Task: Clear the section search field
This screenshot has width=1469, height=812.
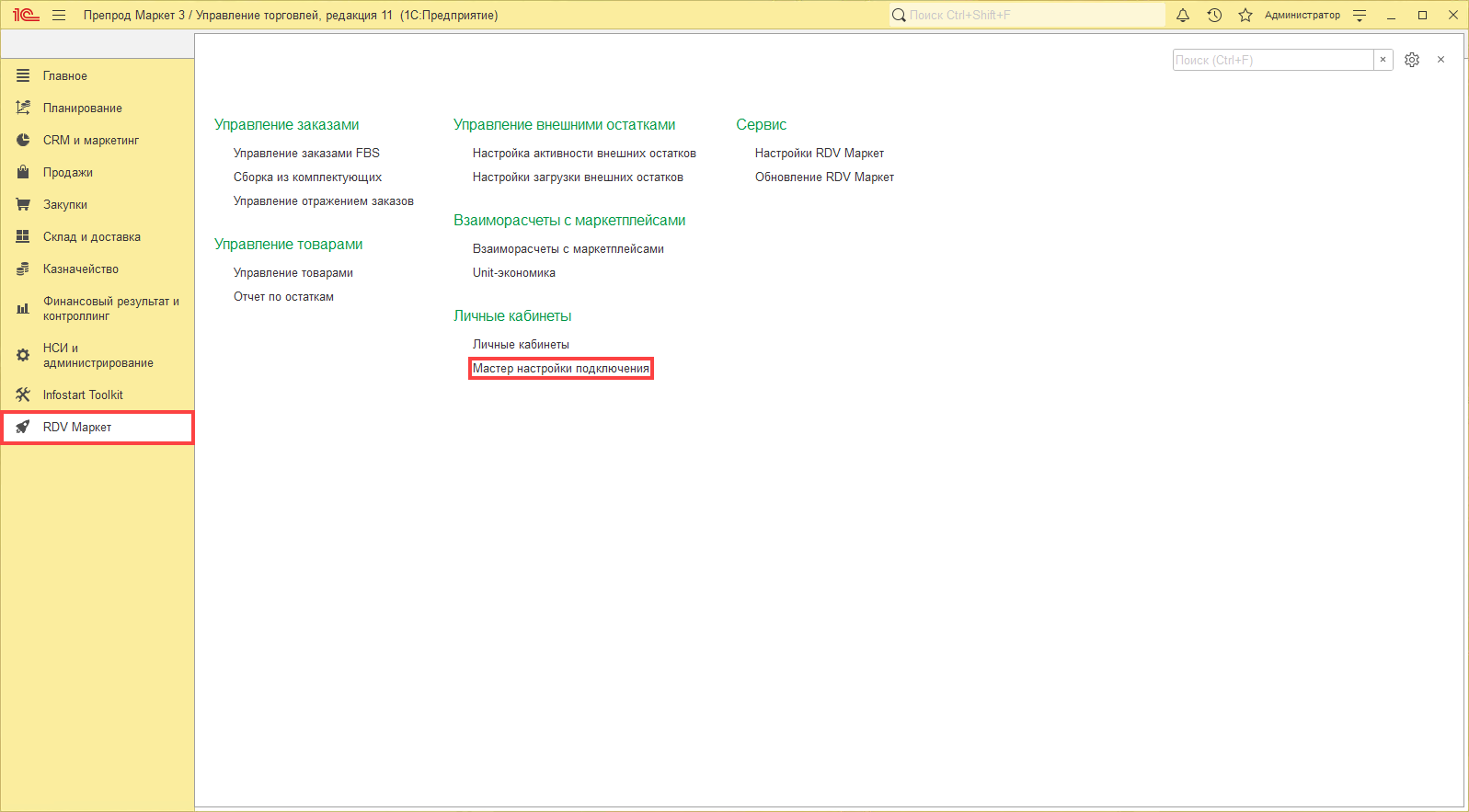Action: [1383, 60]
